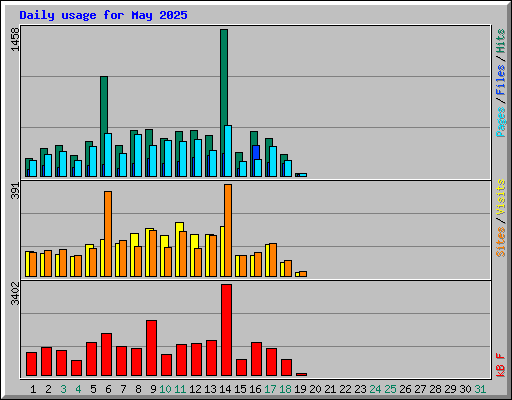Image resolution: width=512 pixels, height=400 pixels.
Task: Select the tiny red KB bar for day 19
Action: pos(301,374)
